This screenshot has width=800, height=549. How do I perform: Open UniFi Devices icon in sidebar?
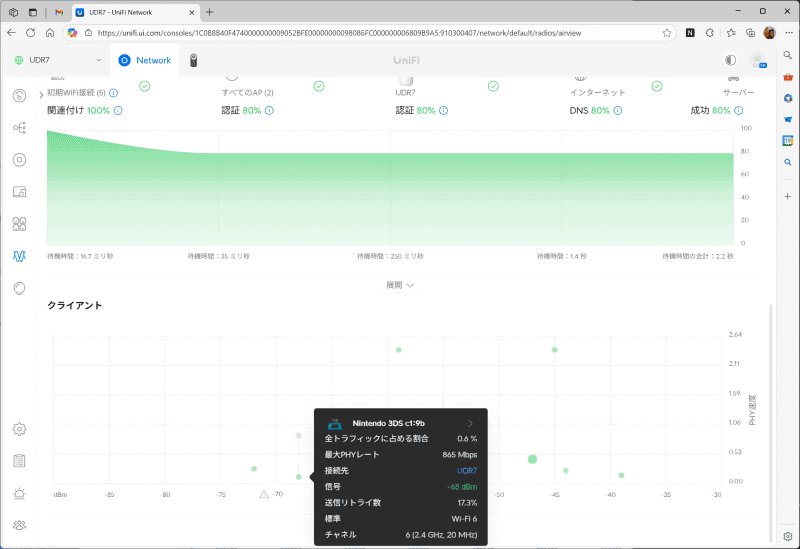(x=19, y=160)
